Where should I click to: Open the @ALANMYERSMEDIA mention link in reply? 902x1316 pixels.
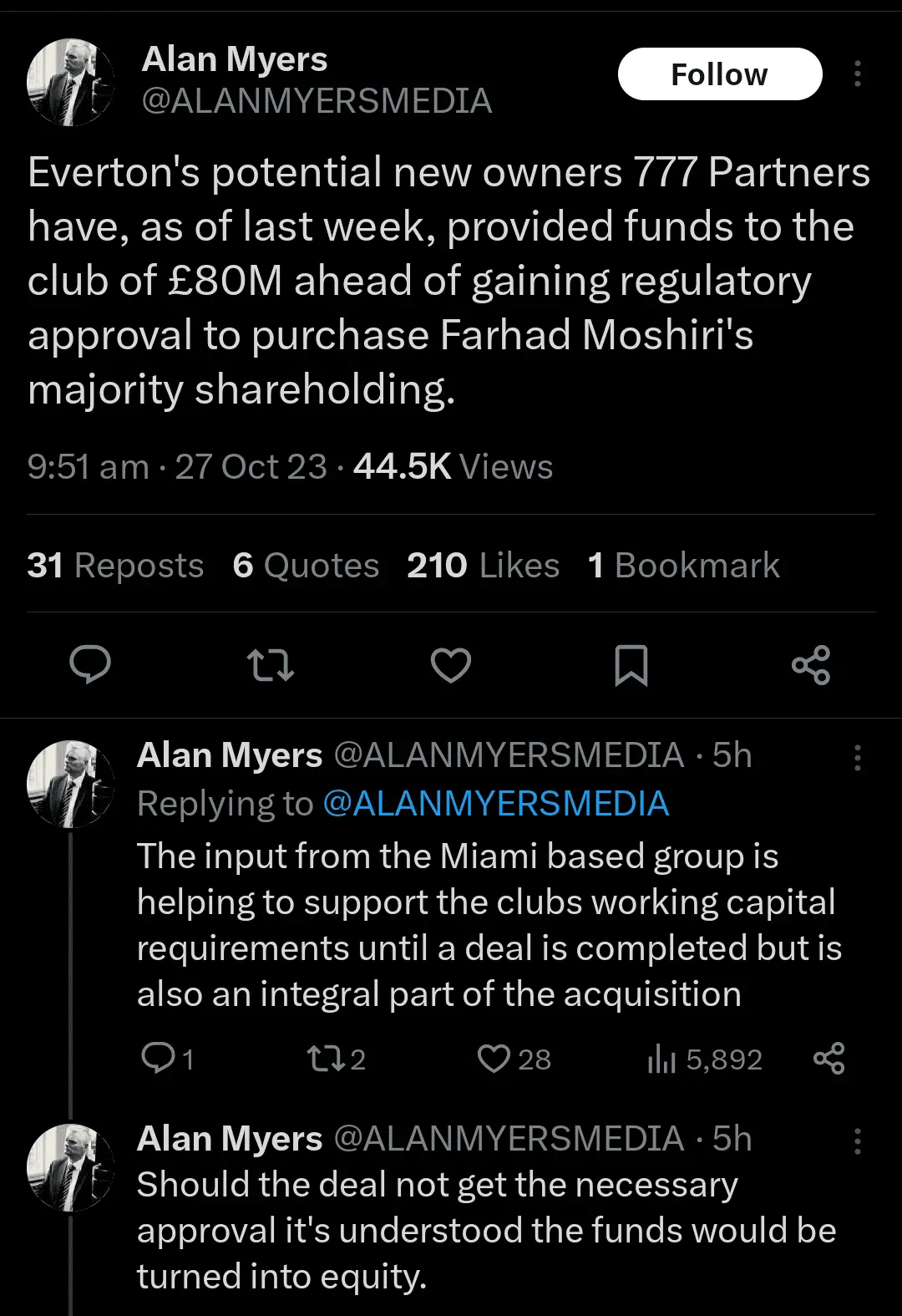[495, 804]
